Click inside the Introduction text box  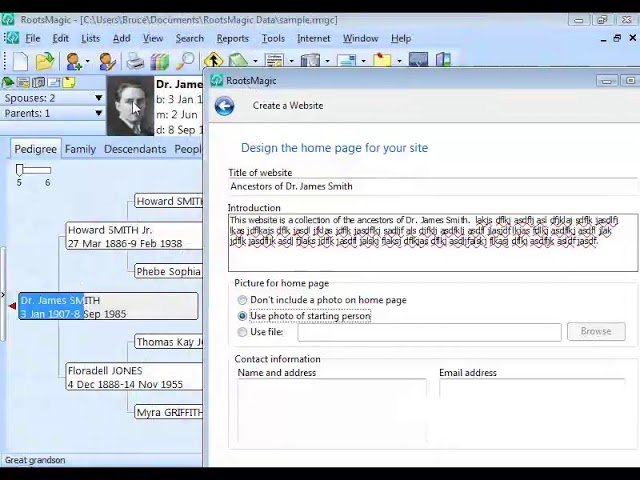pyautogui.click(x=433, y=242)
